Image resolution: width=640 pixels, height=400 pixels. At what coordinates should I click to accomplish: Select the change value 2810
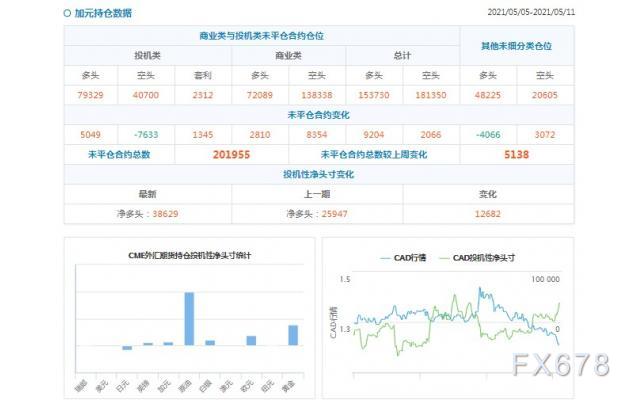pyautogui.click(x=260, y=135)
